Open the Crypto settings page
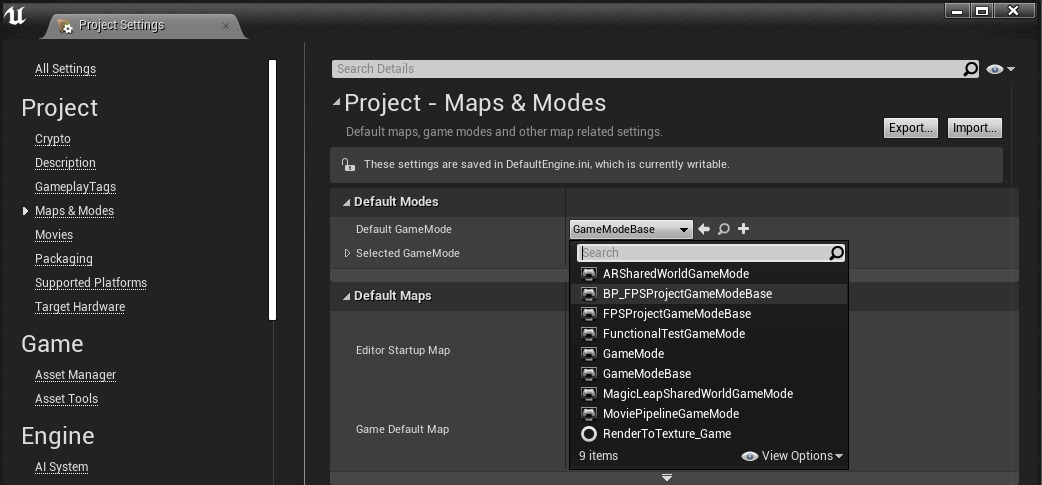1042x485 pixels. (52, 139)
